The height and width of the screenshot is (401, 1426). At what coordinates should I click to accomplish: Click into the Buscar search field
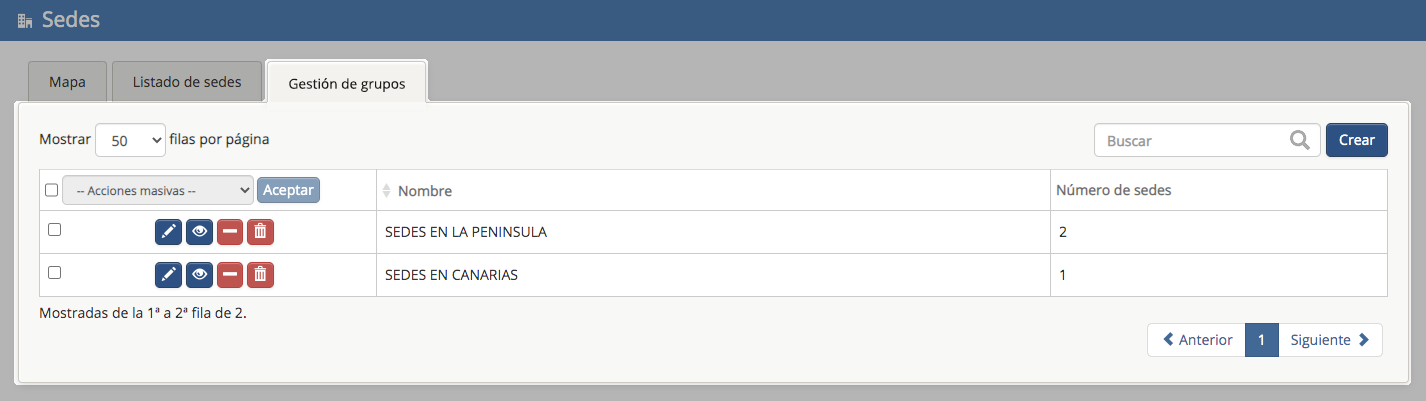pos(1190,141)
